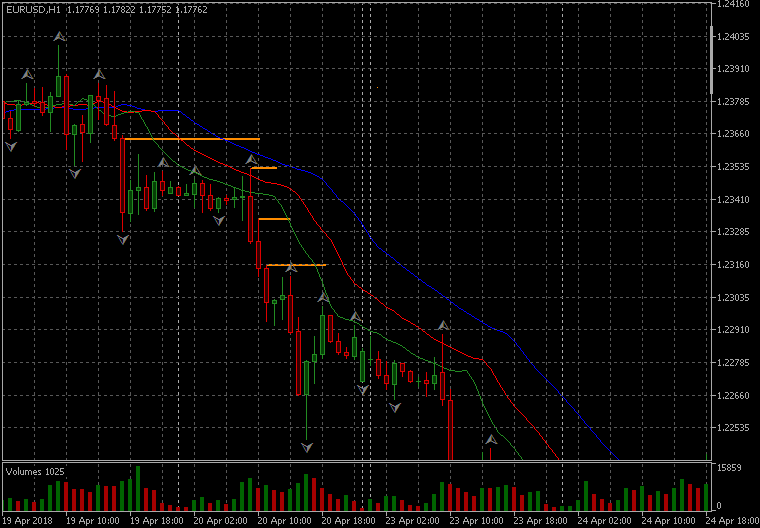This screenshot has width=760, height=528.
Task: Click the 23 Apr 02:00 time label
Action: pos(413,520)
